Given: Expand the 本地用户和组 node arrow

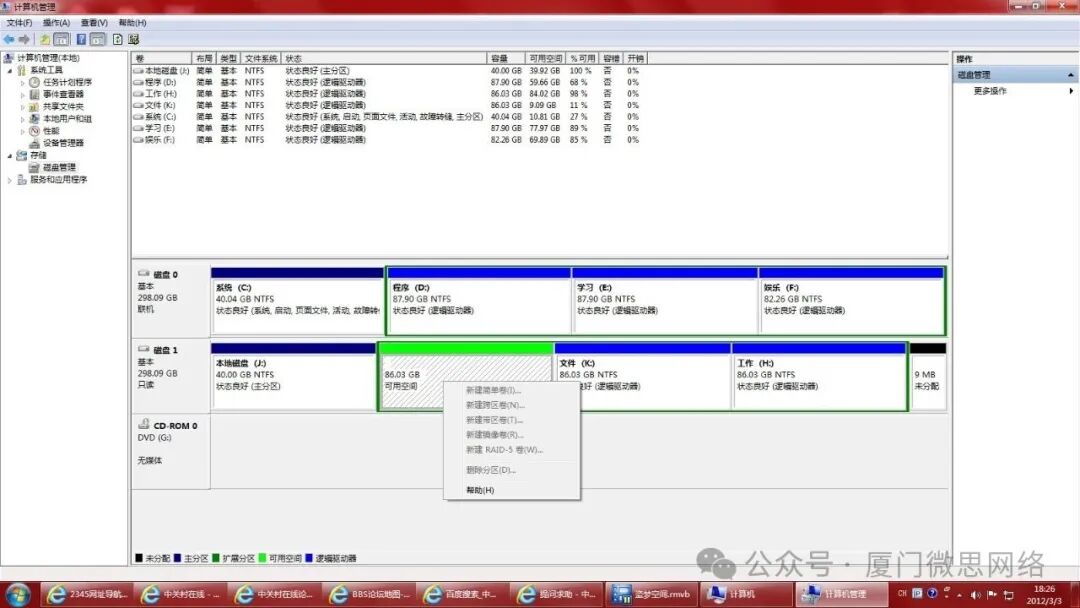Looking at the screenshot, I should pyautogui.click(x=23, y=119).
